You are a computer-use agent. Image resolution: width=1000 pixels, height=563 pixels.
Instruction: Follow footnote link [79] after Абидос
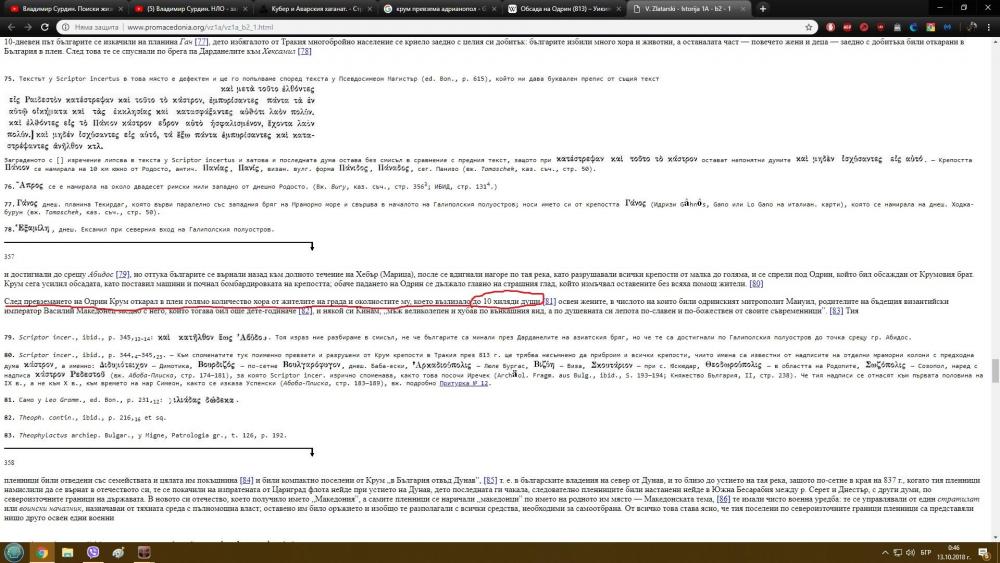123,272
